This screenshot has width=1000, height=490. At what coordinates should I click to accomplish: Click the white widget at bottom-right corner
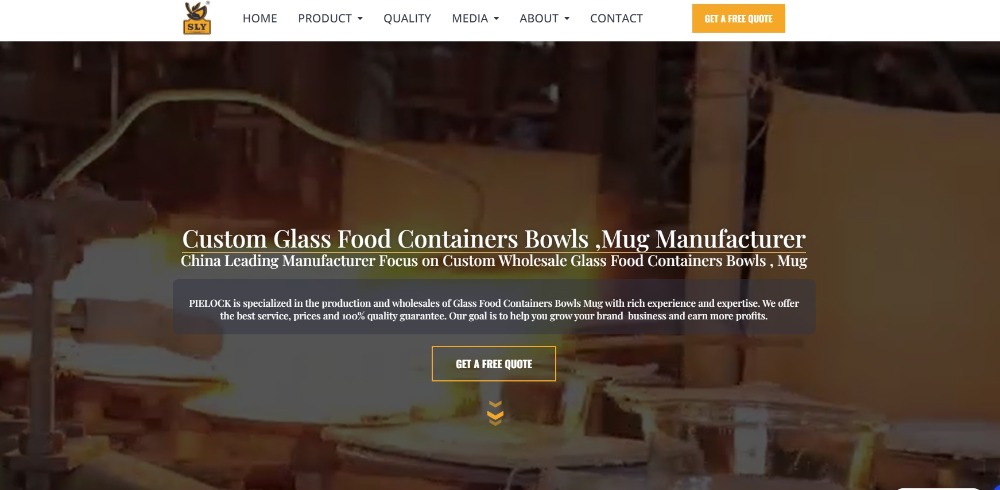tap(938, 487)
